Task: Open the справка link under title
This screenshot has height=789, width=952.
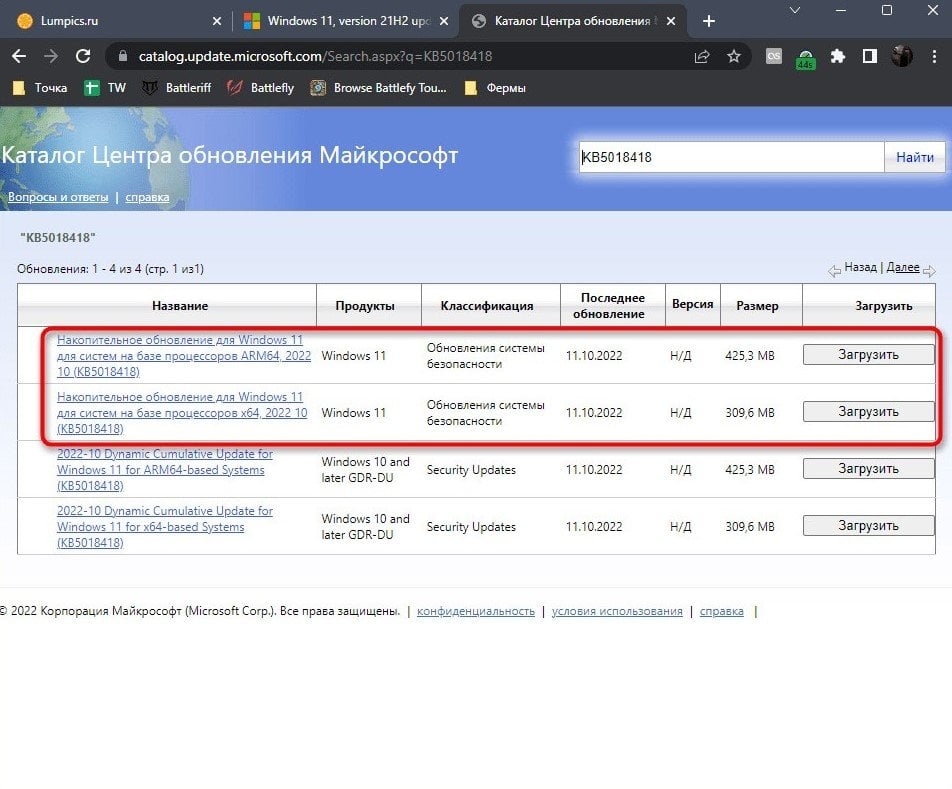Action: point(147,197)
